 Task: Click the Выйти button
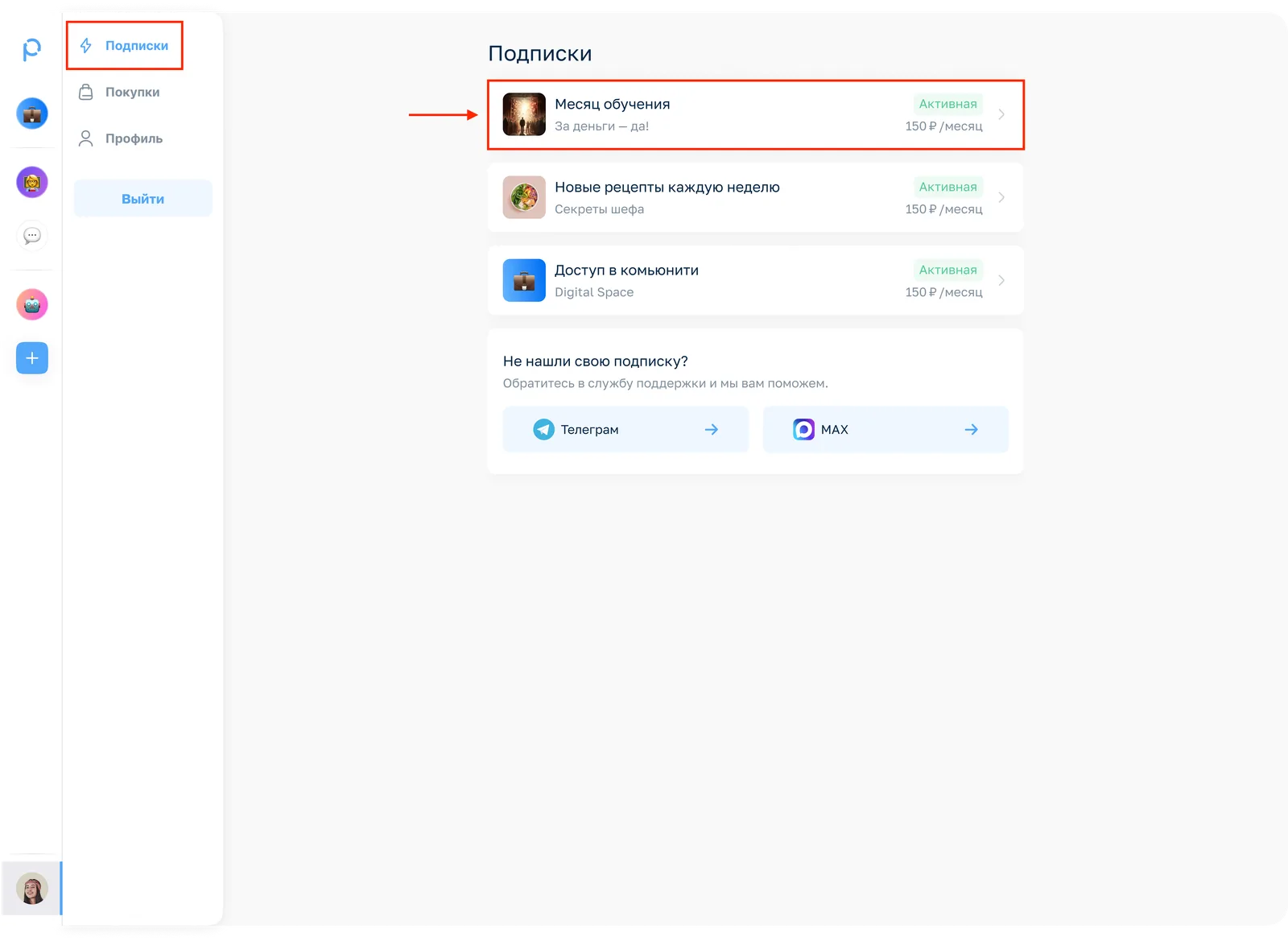(x=143, y=199)
